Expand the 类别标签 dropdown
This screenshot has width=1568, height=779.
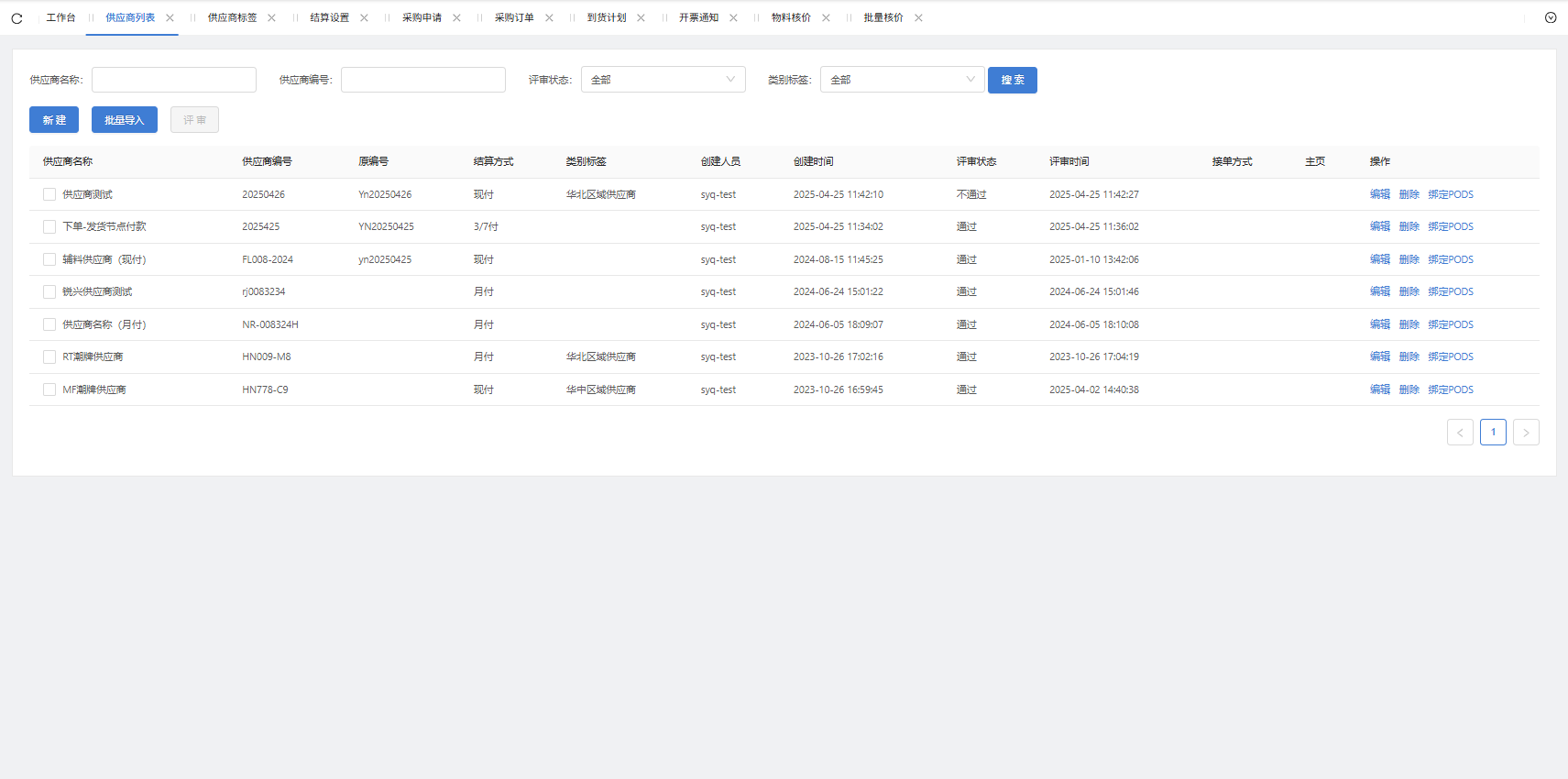point(902,80)
